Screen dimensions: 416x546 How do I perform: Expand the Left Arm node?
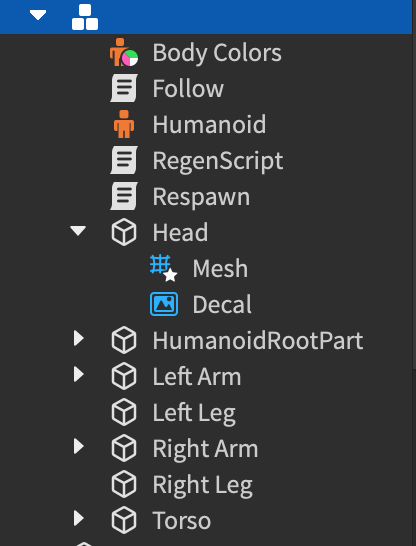(79, 374)
